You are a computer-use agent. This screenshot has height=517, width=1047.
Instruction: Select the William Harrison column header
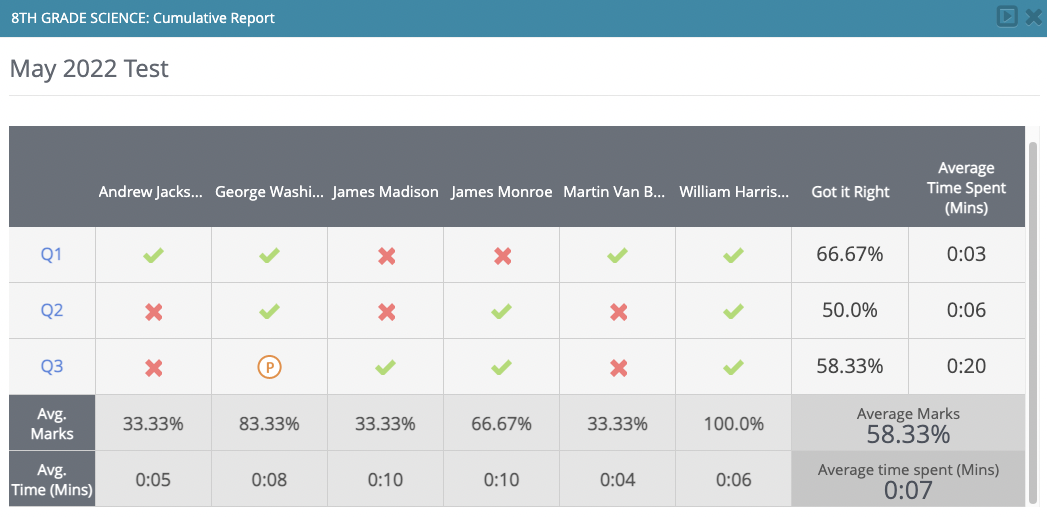[734, 192]
